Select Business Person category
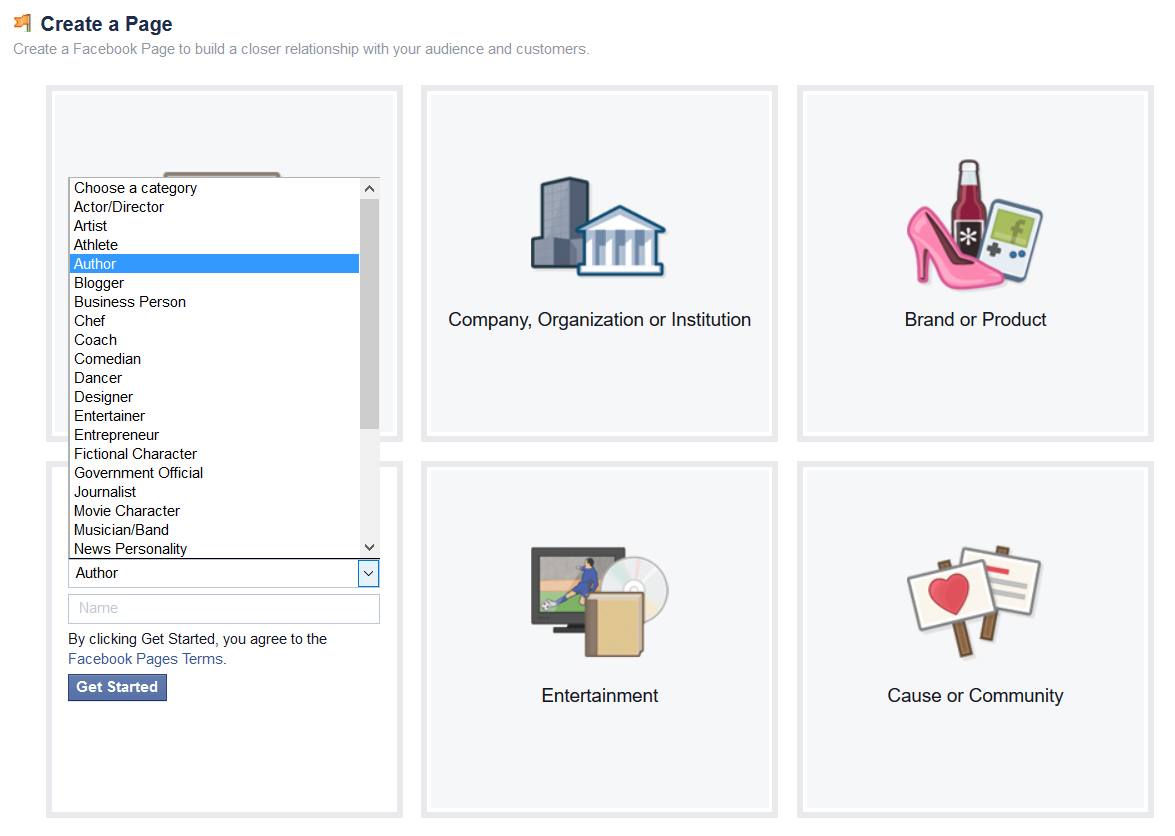 pyautogui.click(x=214, y=302)
